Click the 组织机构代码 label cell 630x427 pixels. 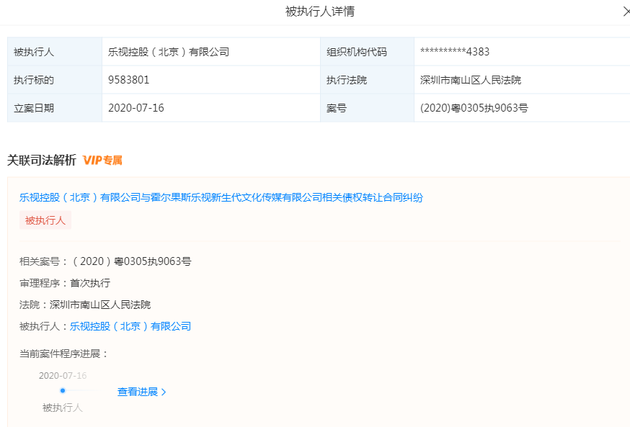coord(367,52)
